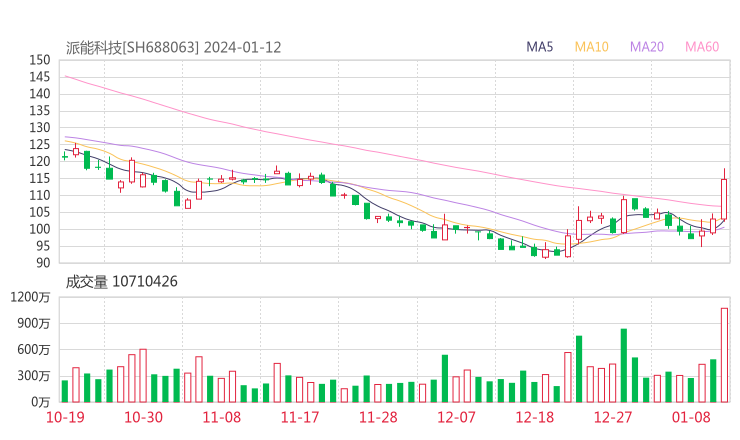Click the 900万 volume axis label
Viewport: 740px width, 440px height.
point(34,323)
